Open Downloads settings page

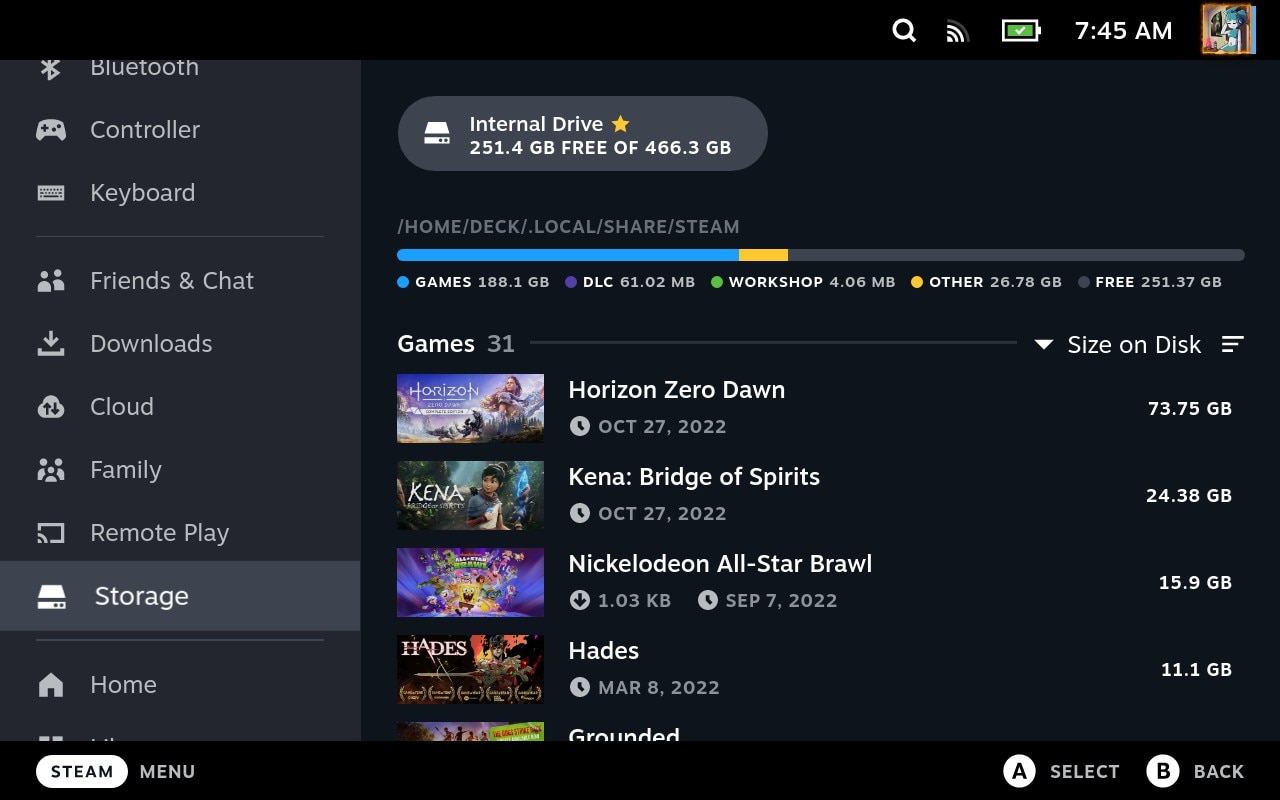tap(151, 344)
